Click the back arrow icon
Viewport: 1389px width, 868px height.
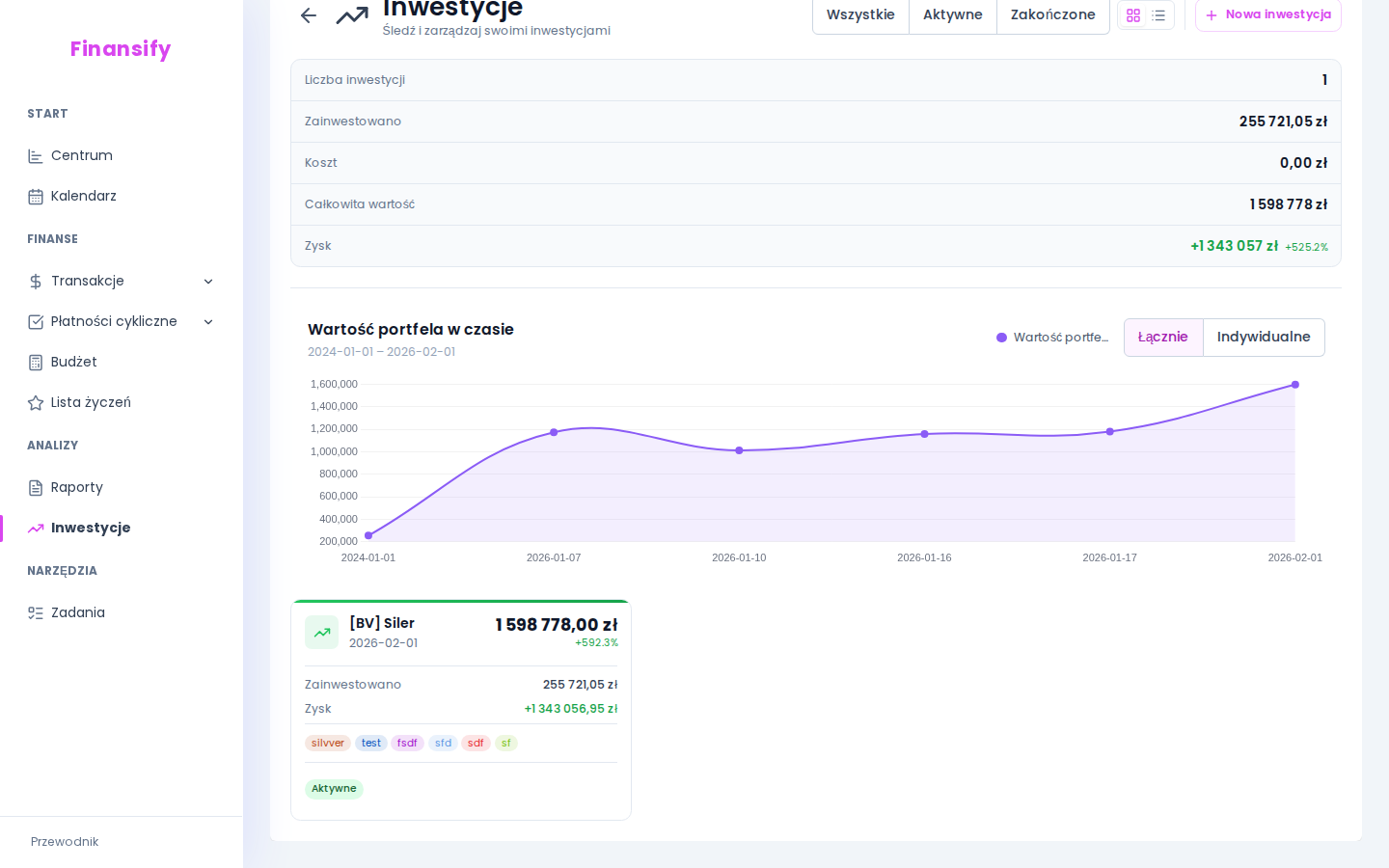click(309, 15)
